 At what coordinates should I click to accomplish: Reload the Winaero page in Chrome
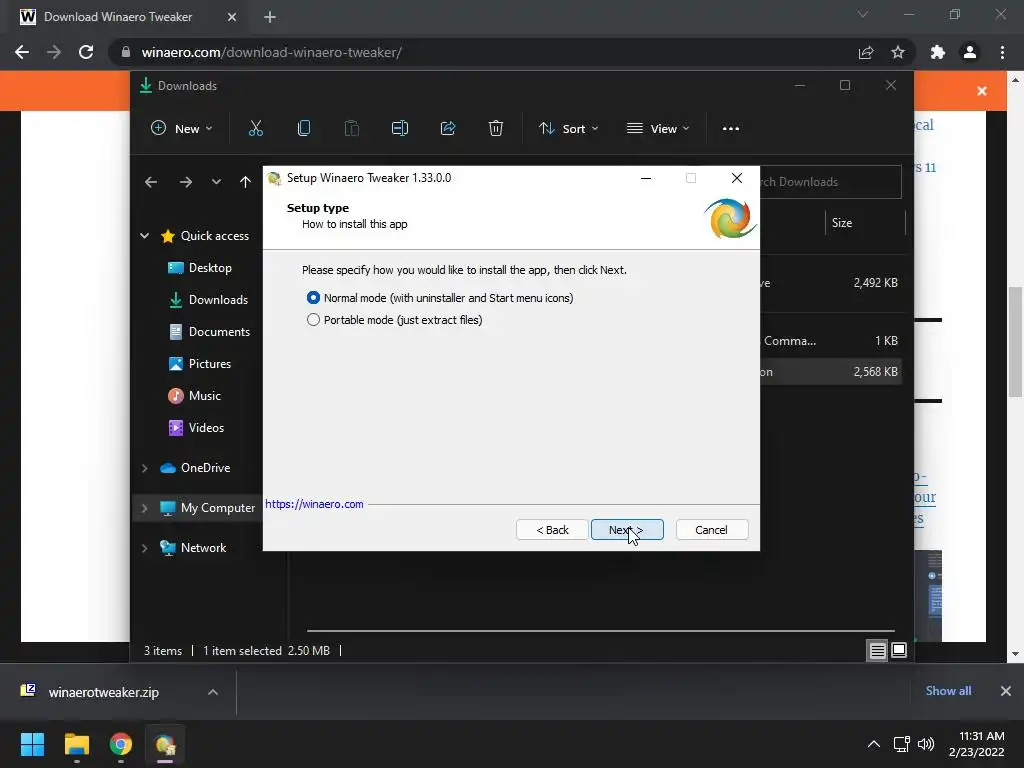86,52
